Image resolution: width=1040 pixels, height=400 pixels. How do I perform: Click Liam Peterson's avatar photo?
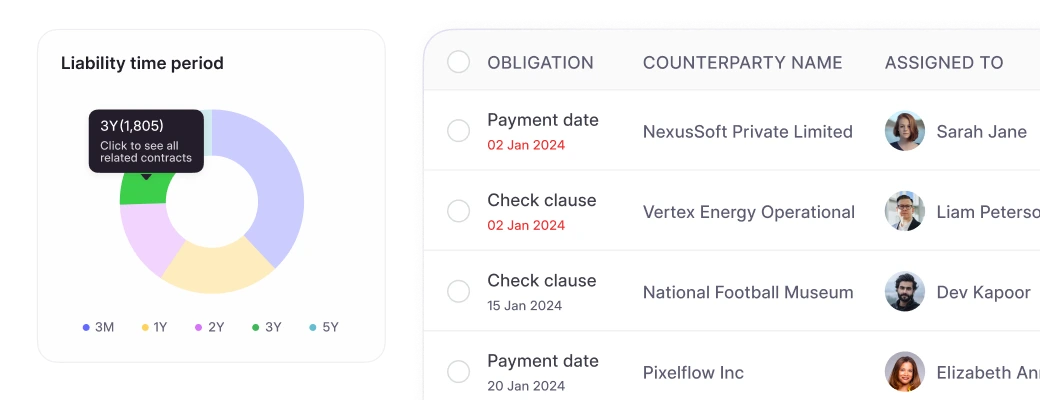905,211
